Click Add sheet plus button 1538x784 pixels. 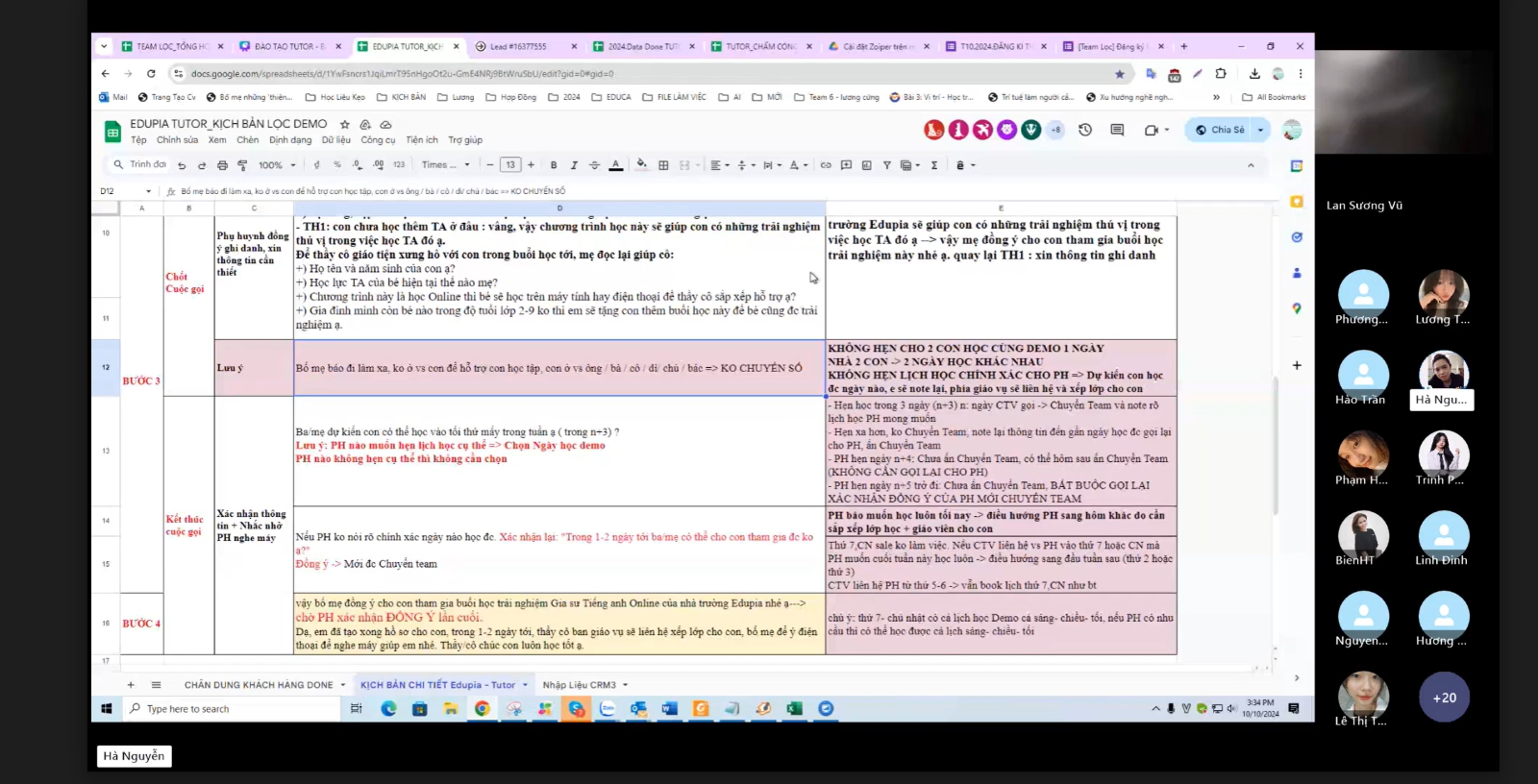pyautogui.click(x=131, y=685)
